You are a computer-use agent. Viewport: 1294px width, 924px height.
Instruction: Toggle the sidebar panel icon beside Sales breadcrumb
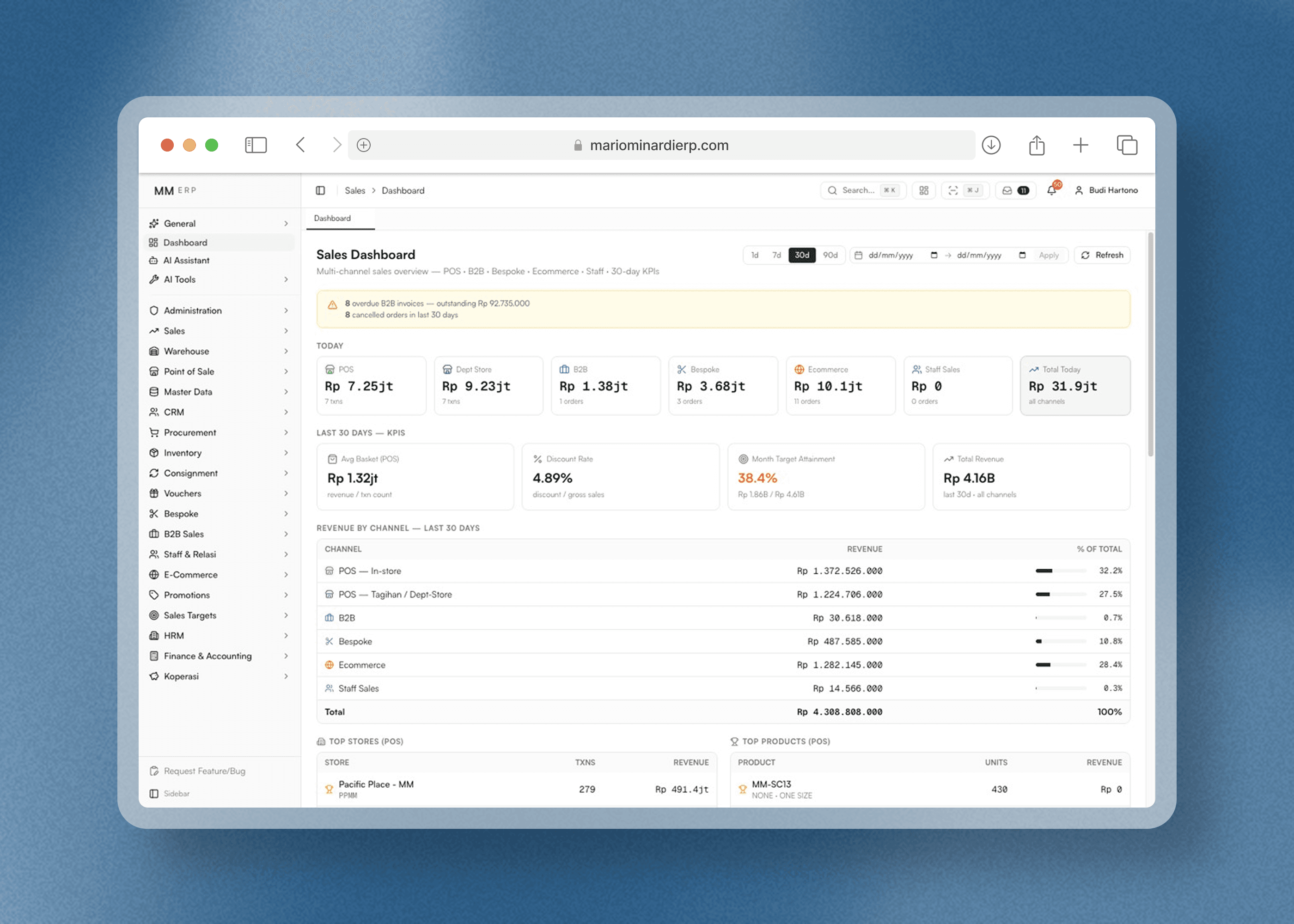click(x=320, y=191)
